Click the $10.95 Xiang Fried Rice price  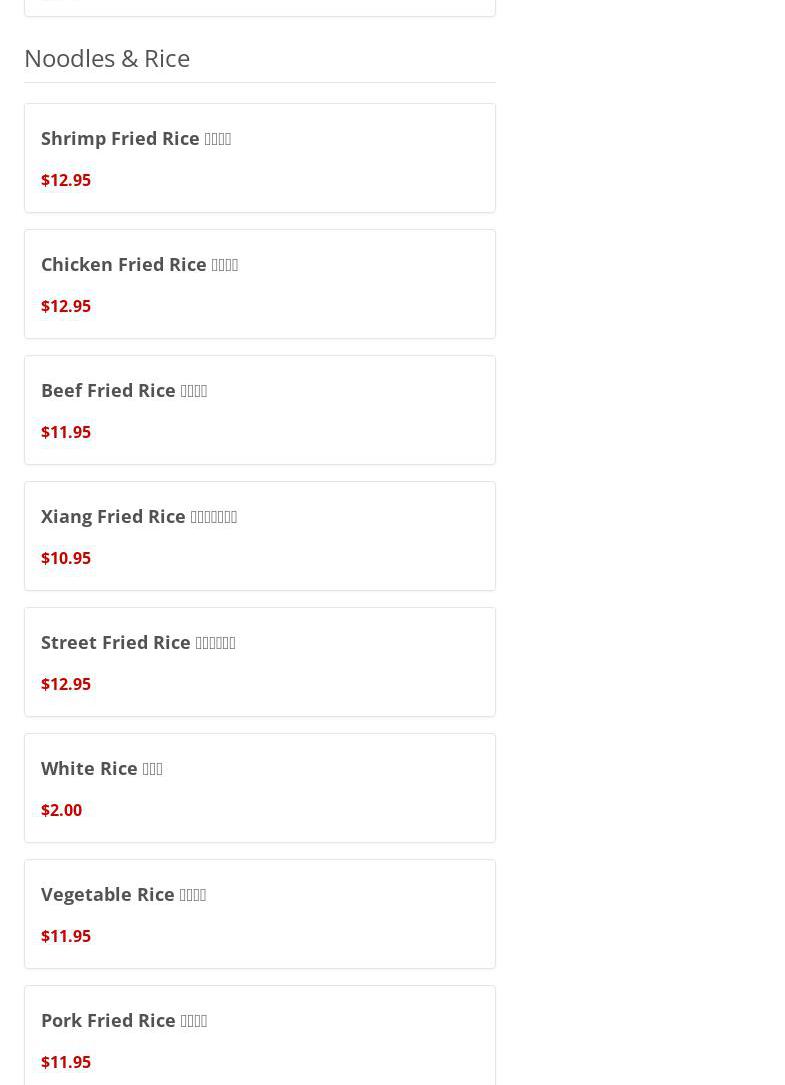click(66, 558)
